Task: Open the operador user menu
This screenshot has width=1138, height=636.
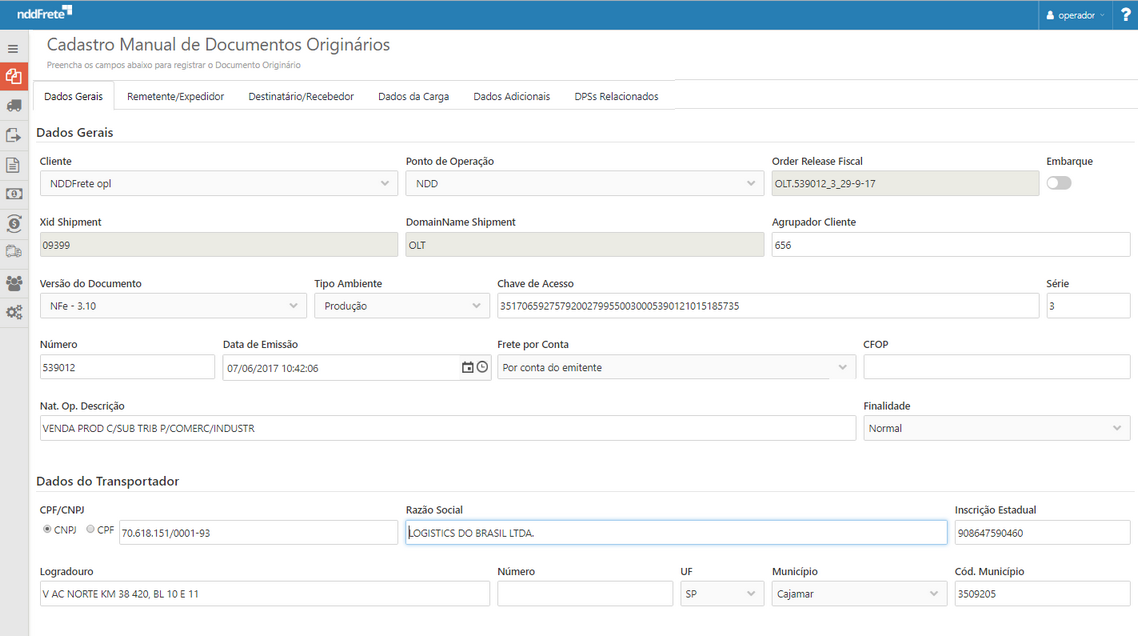Action: coord(1075,15)
